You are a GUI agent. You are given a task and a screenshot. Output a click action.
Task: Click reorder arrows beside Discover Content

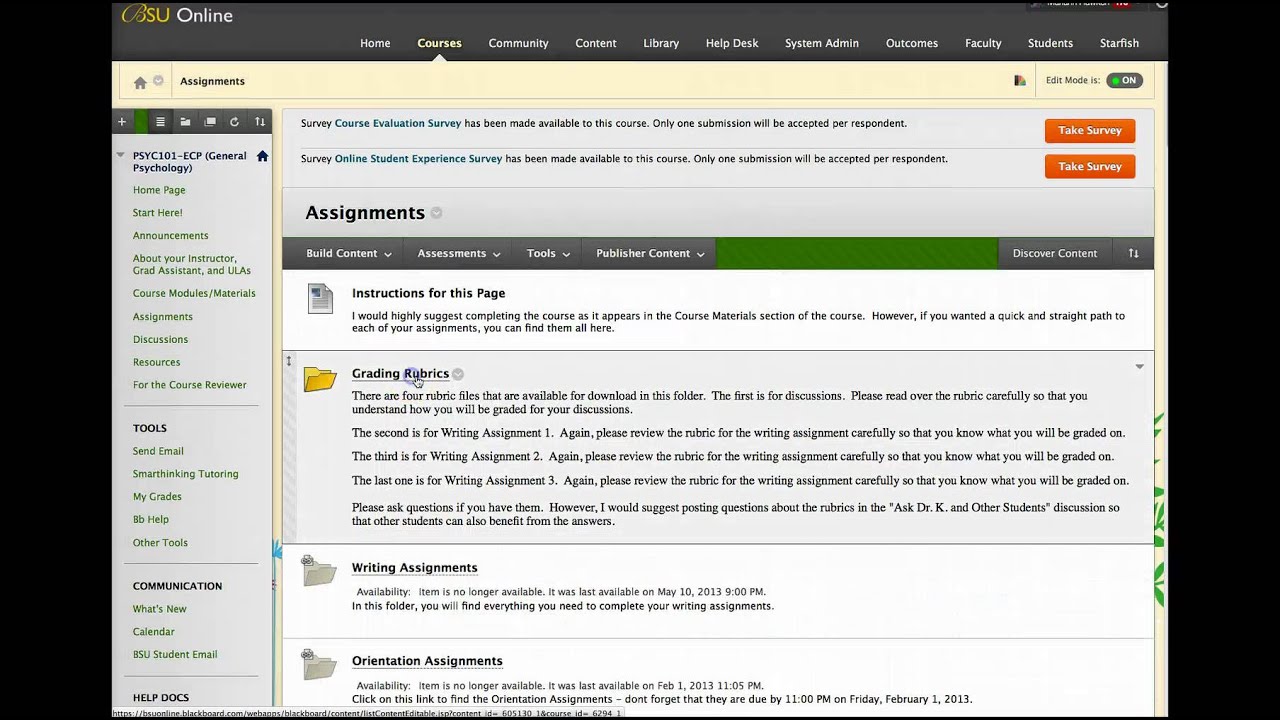tap(1133, 253)
